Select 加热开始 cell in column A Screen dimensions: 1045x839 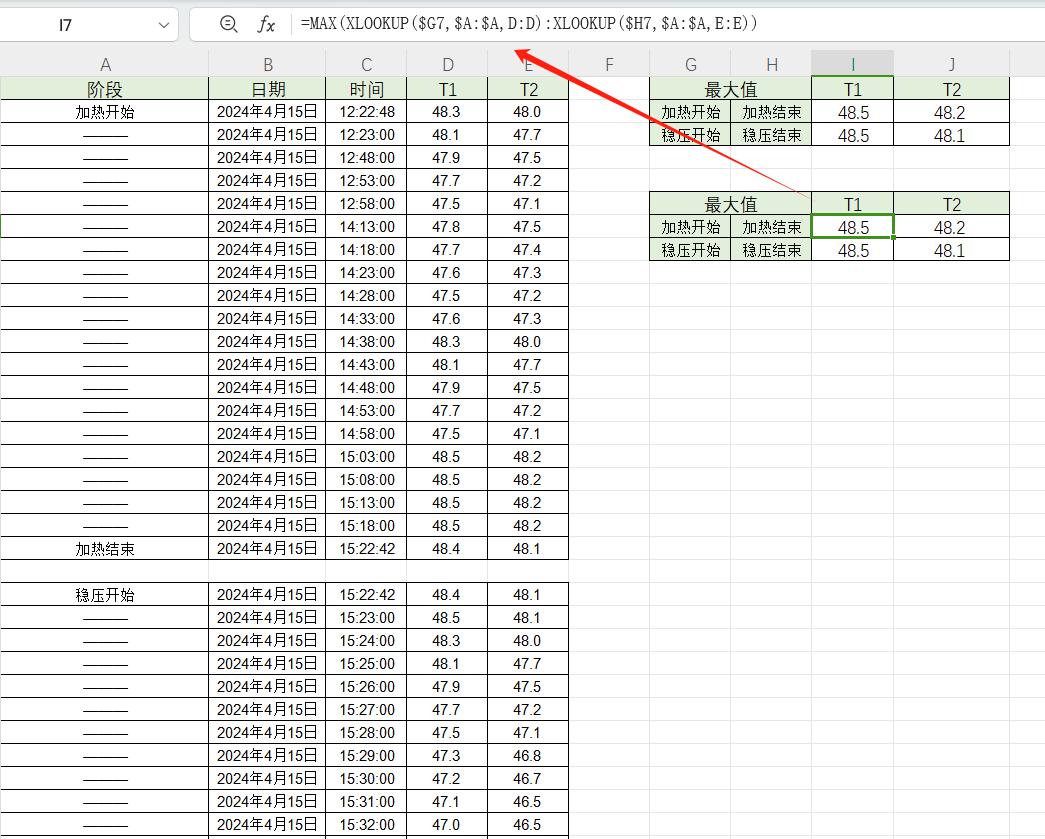coord(105,112)
